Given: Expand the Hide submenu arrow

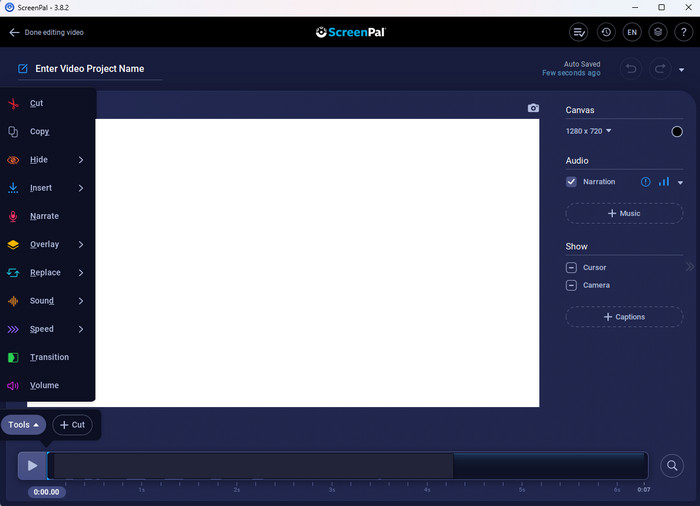Looking at the screenshot, I should pyautogui.click(x=81, y=160).
